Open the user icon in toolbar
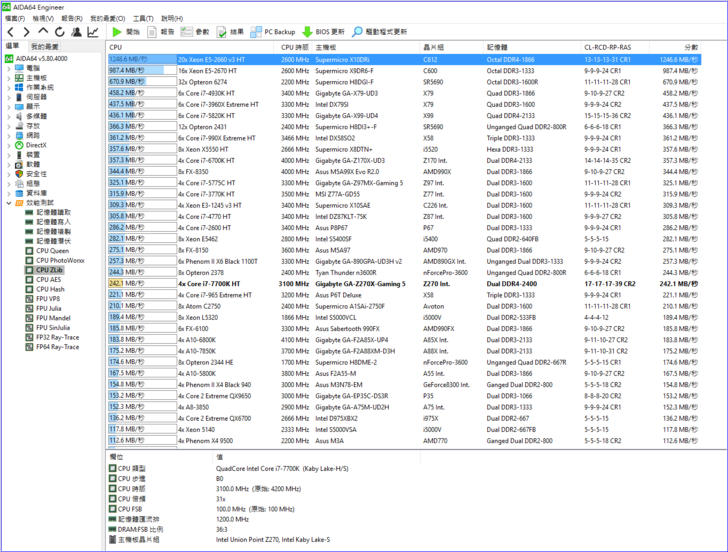This screenshot has width=728, height=552. click(x=76, y=32)
